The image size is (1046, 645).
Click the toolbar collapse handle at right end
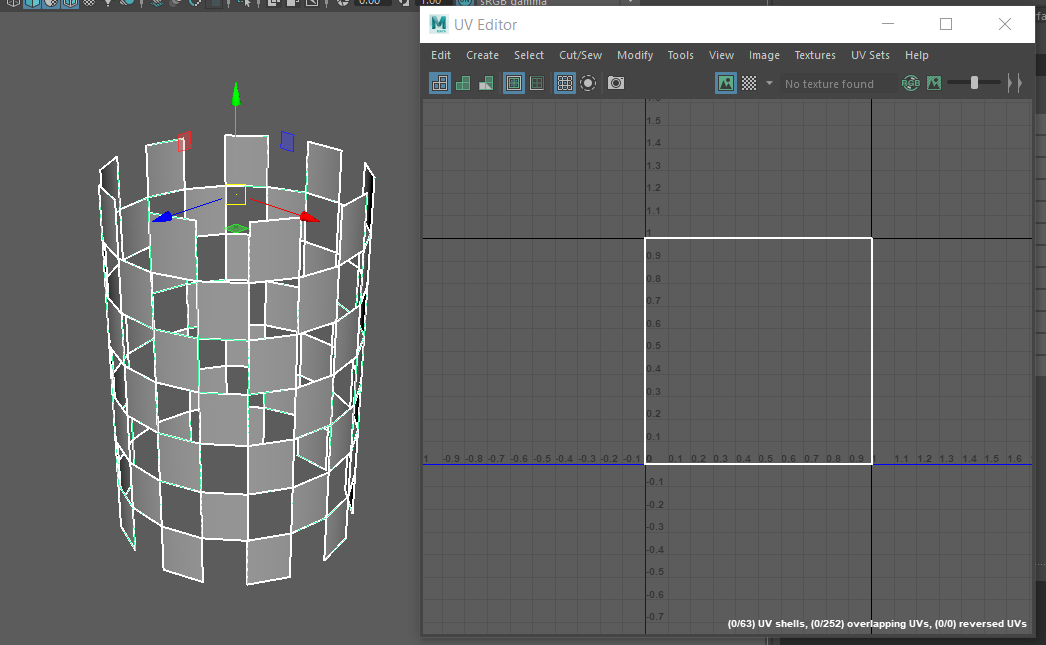coord(1015,83)
